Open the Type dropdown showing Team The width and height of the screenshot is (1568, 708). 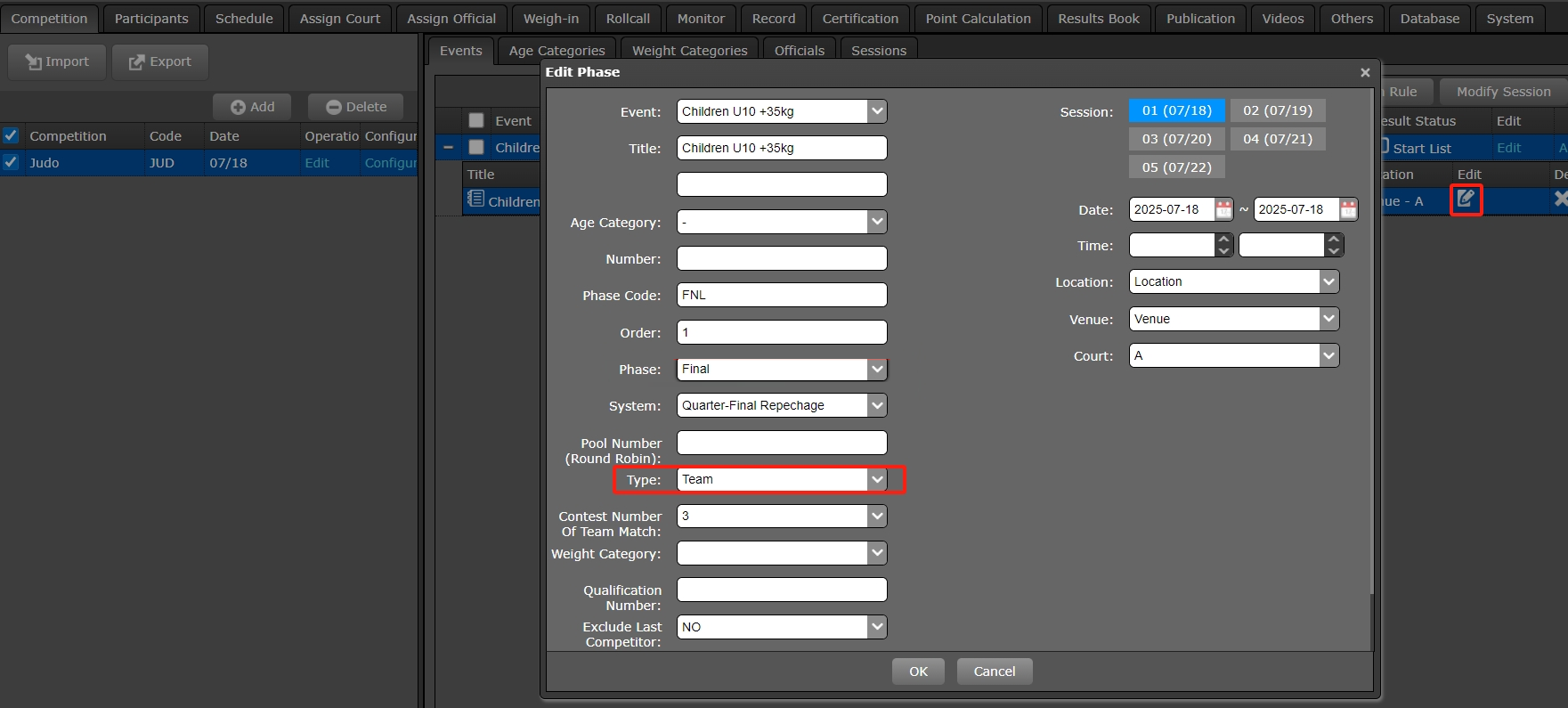pyautogui.click(x=877, y=479)
